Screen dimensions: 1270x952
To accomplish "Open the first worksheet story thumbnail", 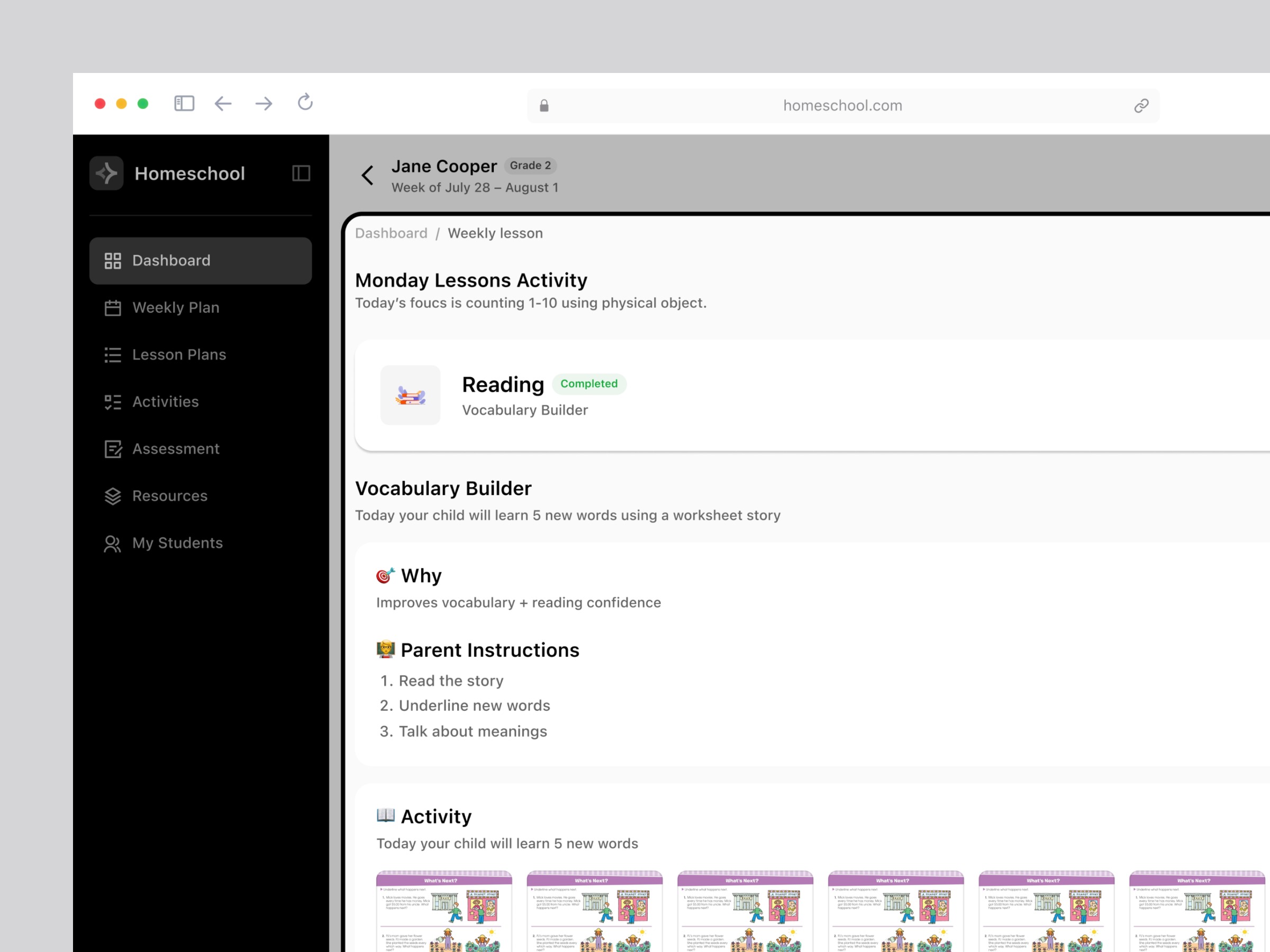I will pyautogui.click(x=444, y=912).
